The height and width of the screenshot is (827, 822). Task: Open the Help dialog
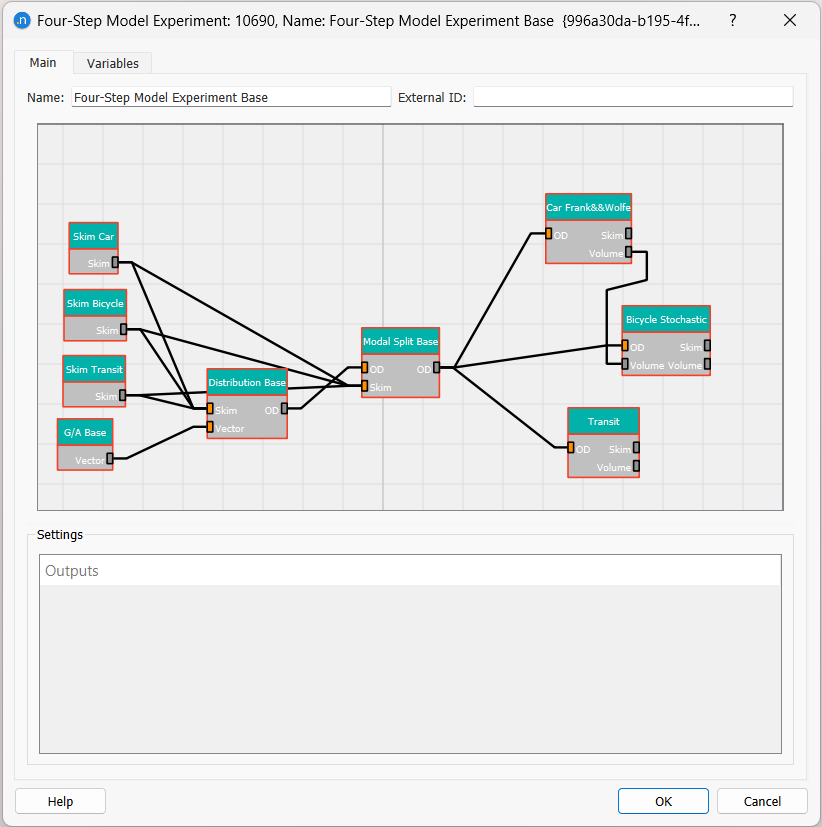point(59,800)
